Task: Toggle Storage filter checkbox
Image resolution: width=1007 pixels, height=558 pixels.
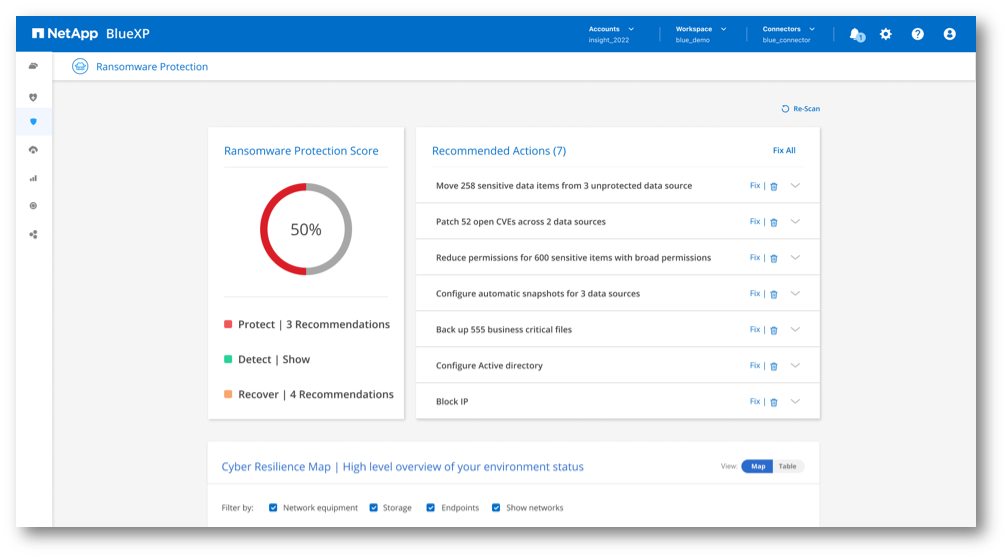Action: click(373, 507)
